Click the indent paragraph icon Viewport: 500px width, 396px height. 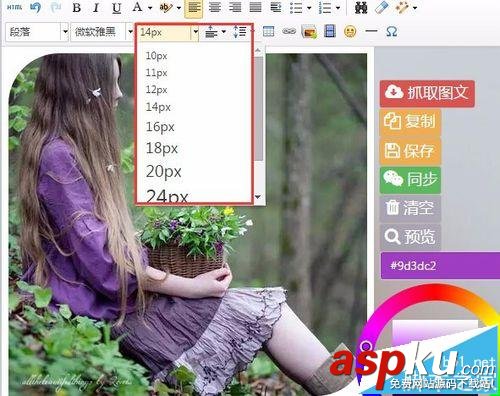click(x=276, y=7)
